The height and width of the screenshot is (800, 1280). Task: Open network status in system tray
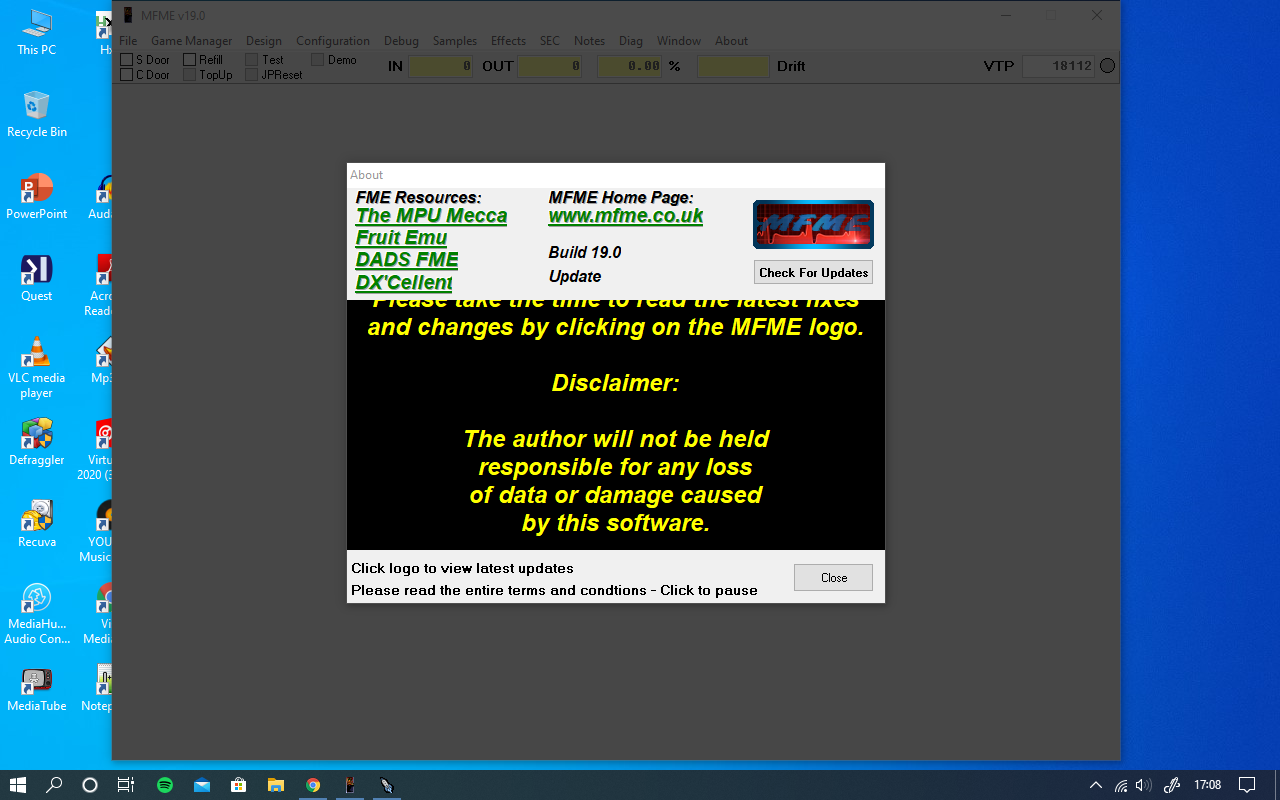(1121, 785)
